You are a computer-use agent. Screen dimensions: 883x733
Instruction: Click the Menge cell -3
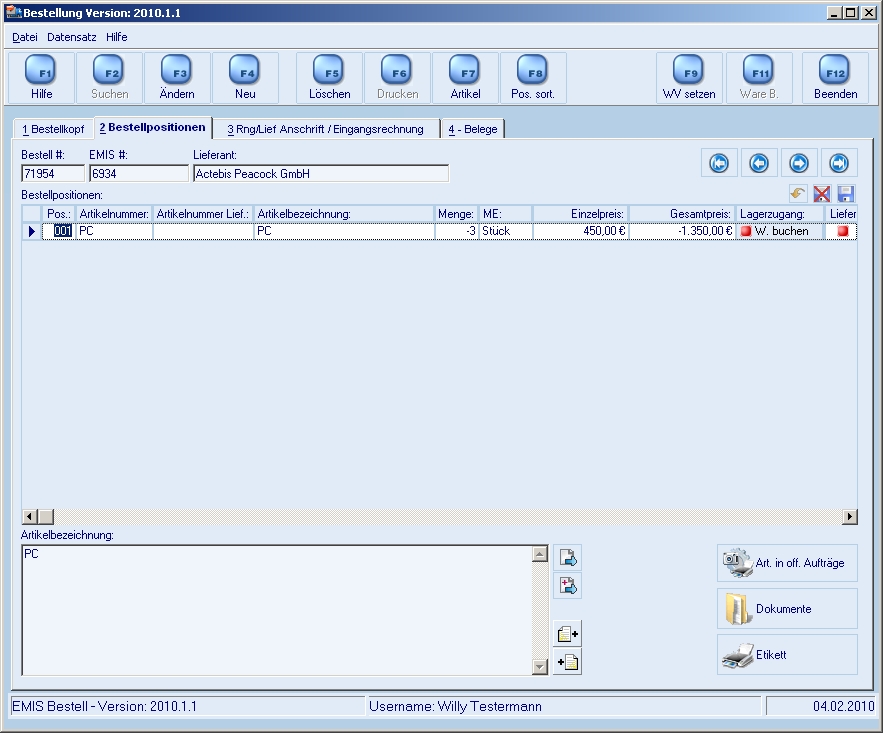[x=457, y=231]
